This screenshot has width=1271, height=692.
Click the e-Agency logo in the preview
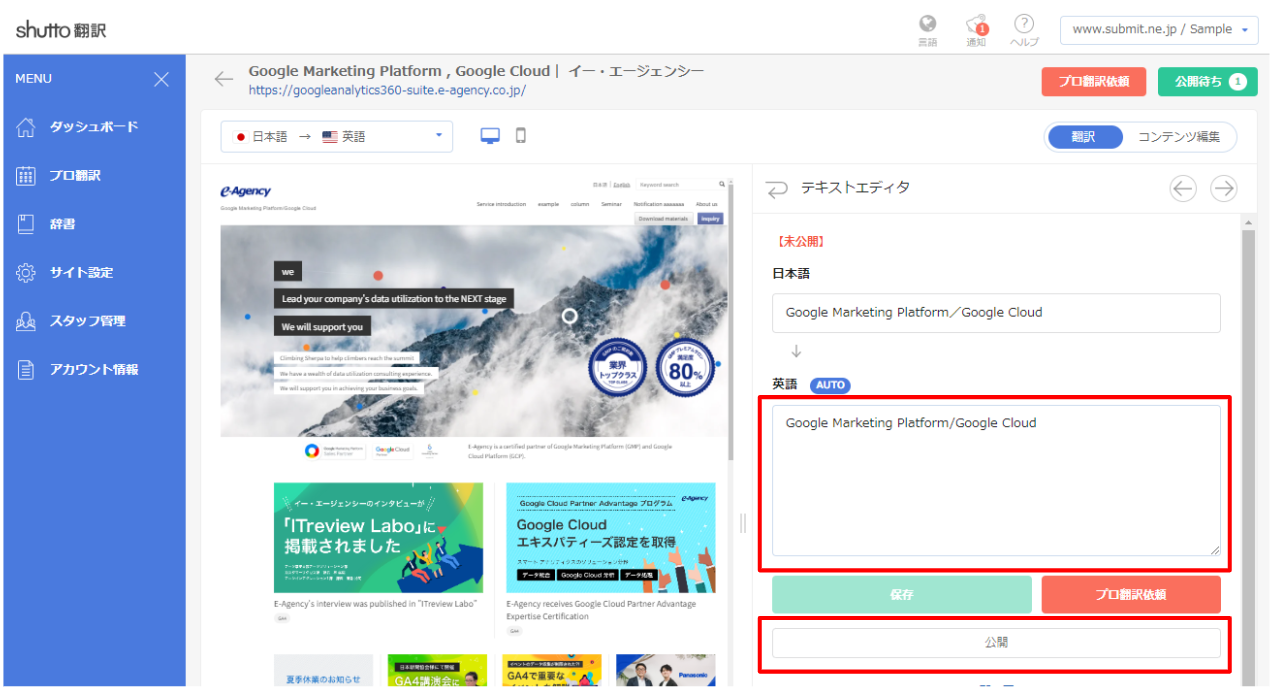[x=245, y=191]
